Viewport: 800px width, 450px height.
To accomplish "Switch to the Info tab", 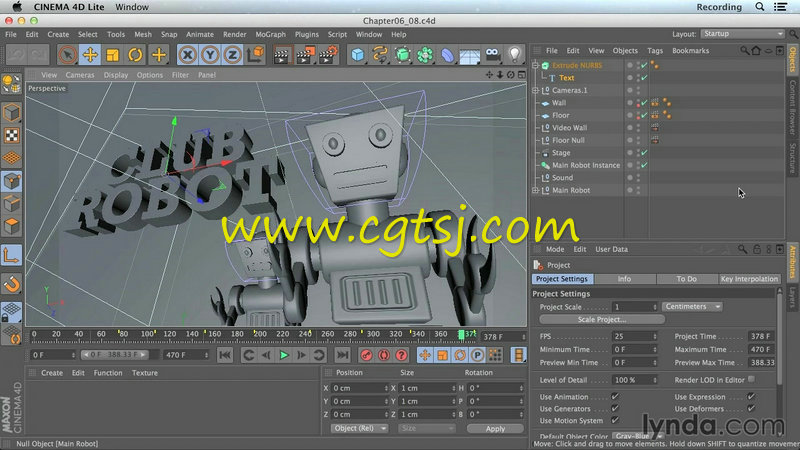I will [x=624, y=279].
